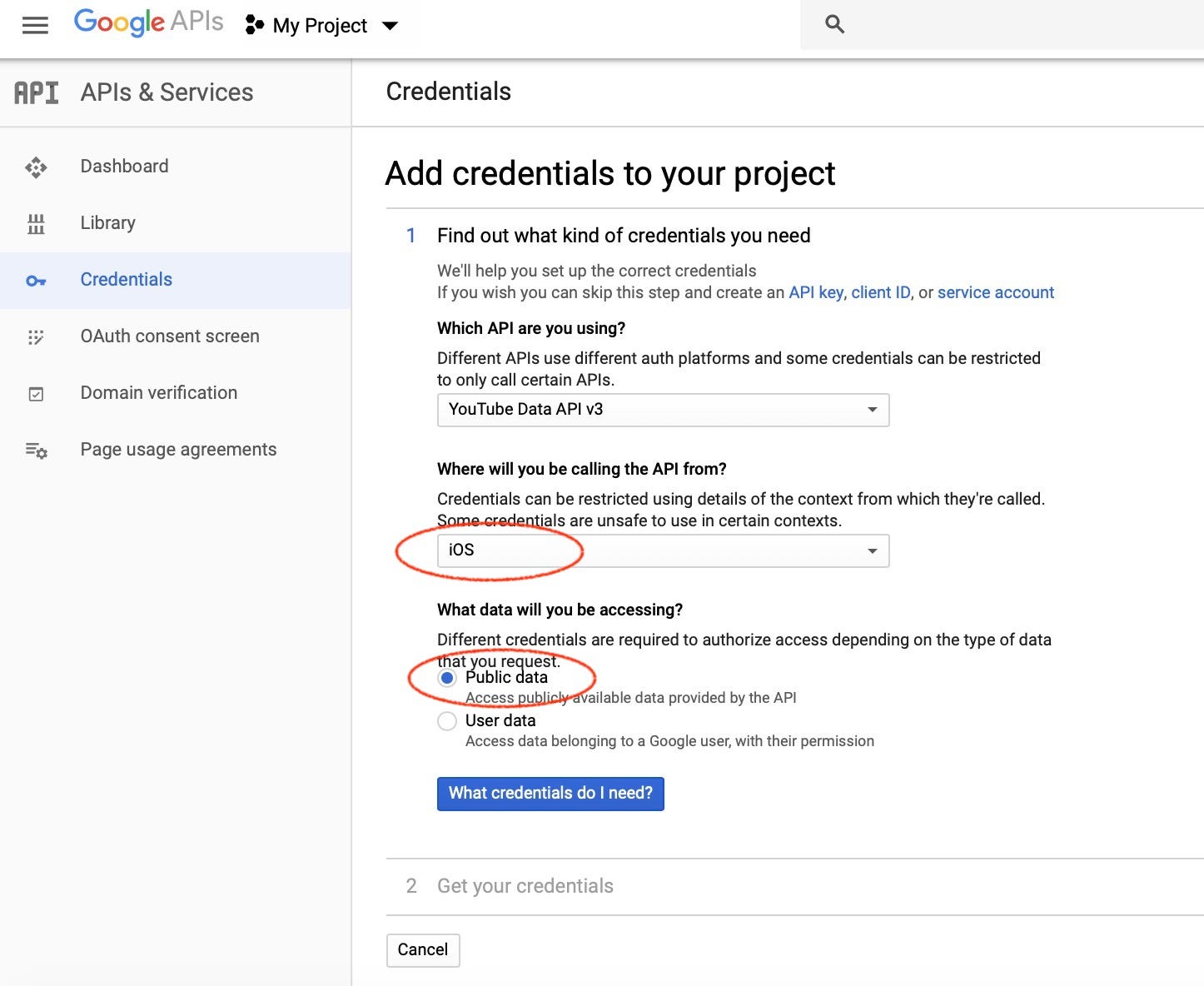
Task: Click the My Project name
Action: pos(320,27)
